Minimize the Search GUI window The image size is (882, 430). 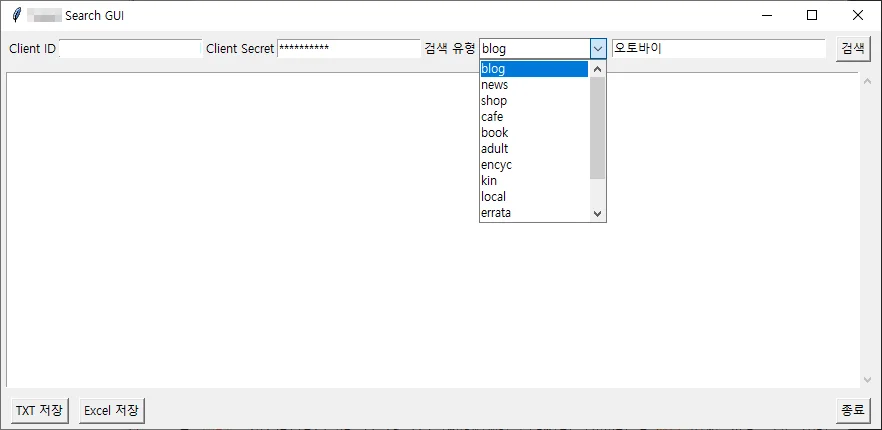(x=766, y=16)
